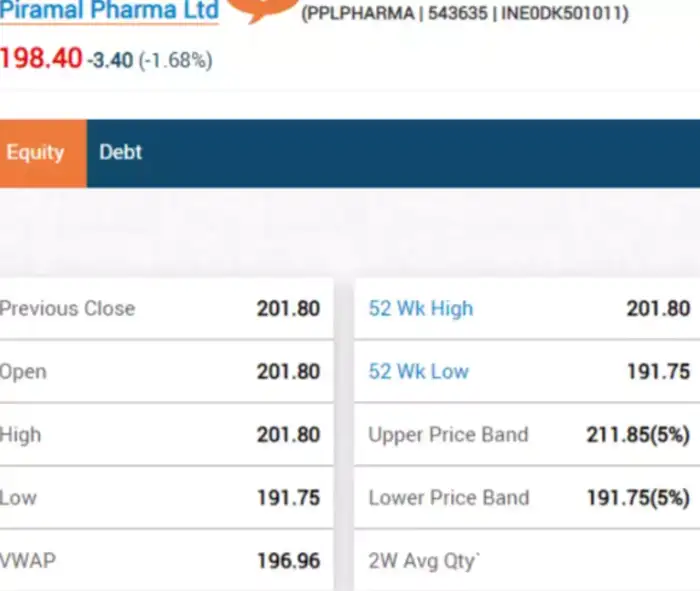Click the PPLPHARMA scrip code text
This screenshot has height=591, width=700.
pos(356,16)
